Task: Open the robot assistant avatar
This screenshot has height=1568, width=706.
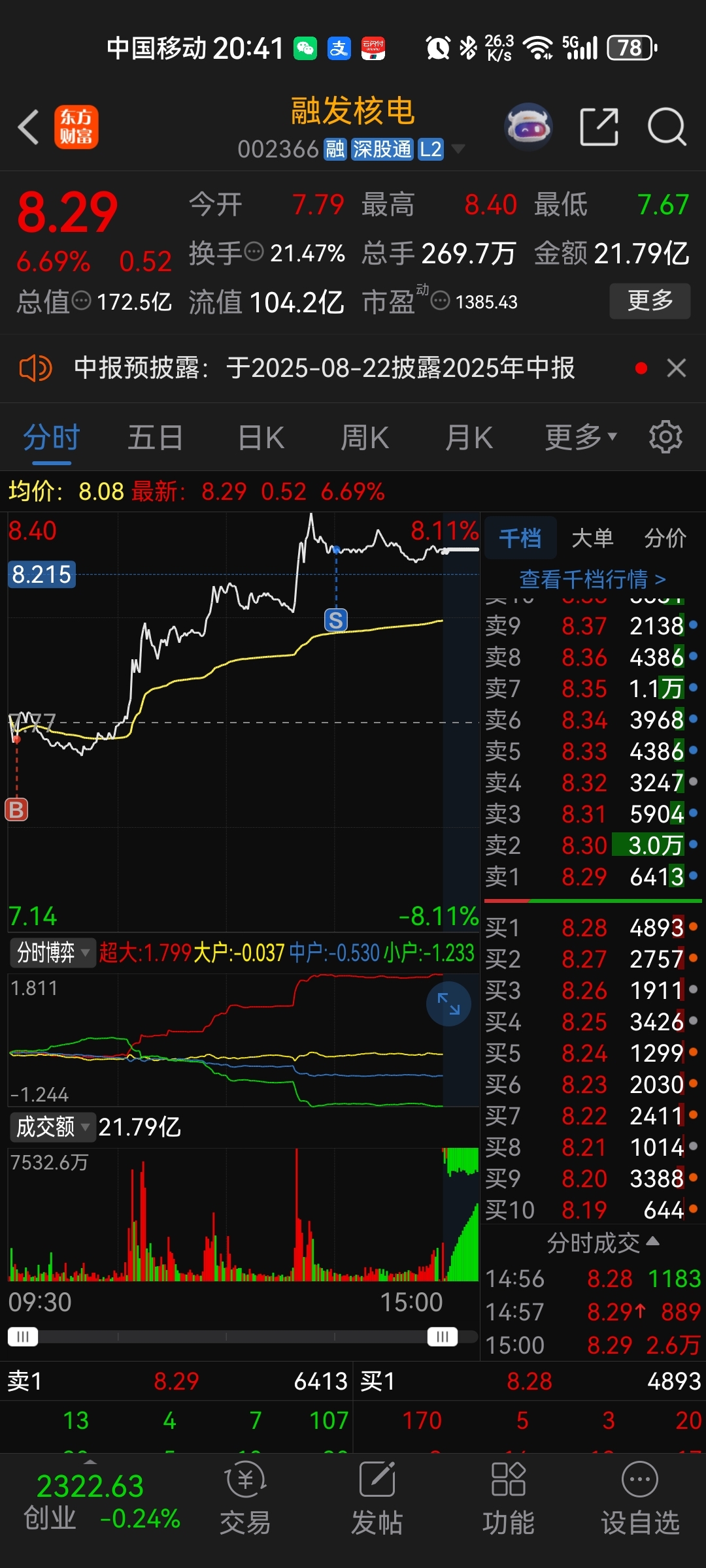Action: tap(528, 127)
